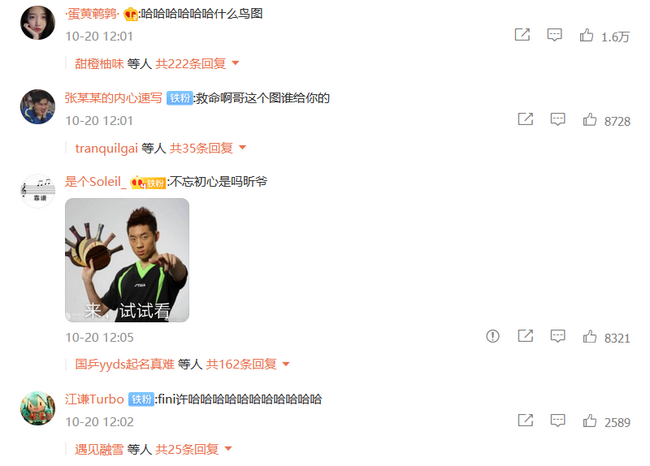Expand 共25条回复 under 江谦Turbo's comment
Screen dimensions: 650x466
coord(194,449)
